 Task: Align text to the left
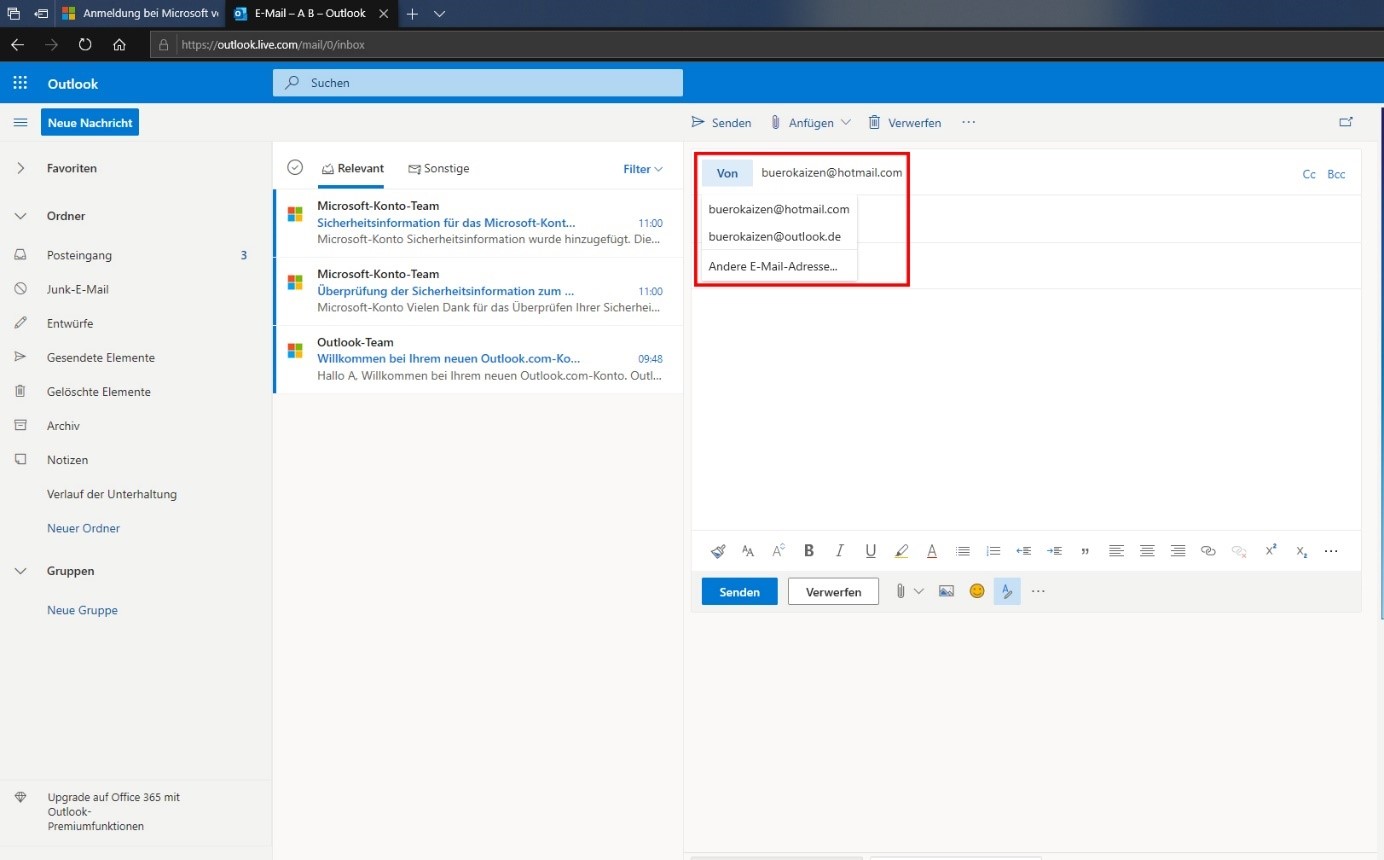coord(1117,551)
